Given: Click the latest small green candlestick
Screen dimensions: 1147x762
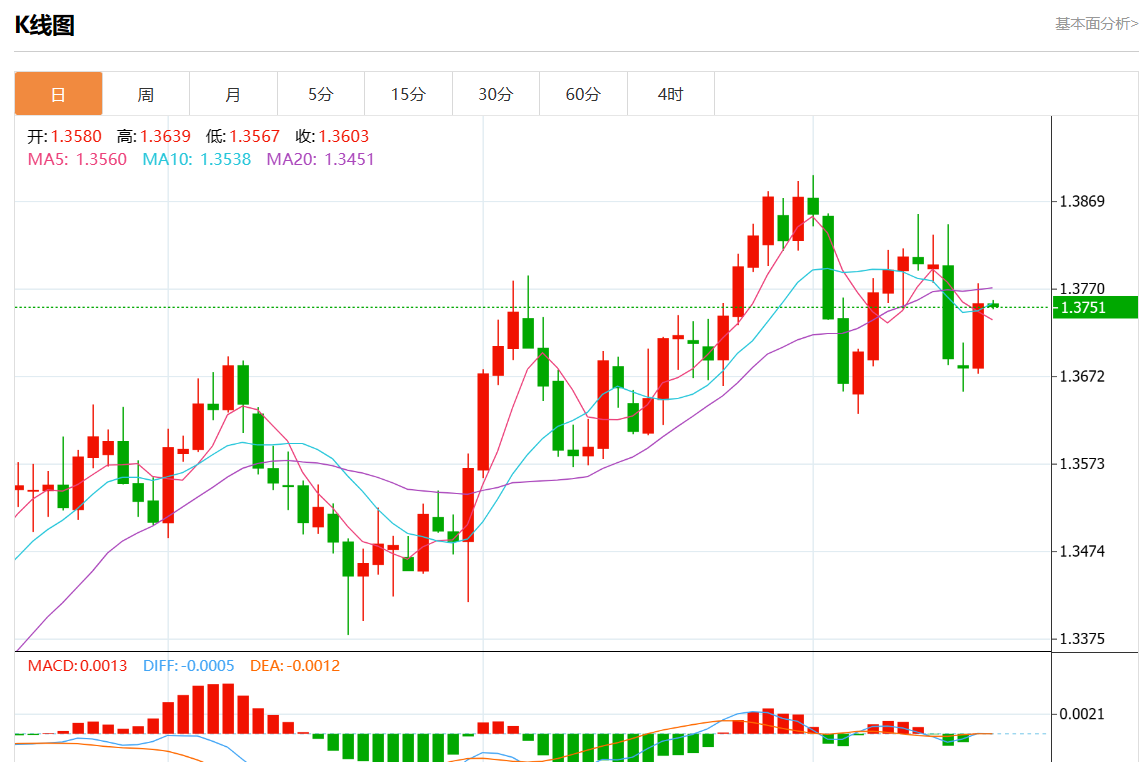Looking at the screenshot, I should coord(993,305).
